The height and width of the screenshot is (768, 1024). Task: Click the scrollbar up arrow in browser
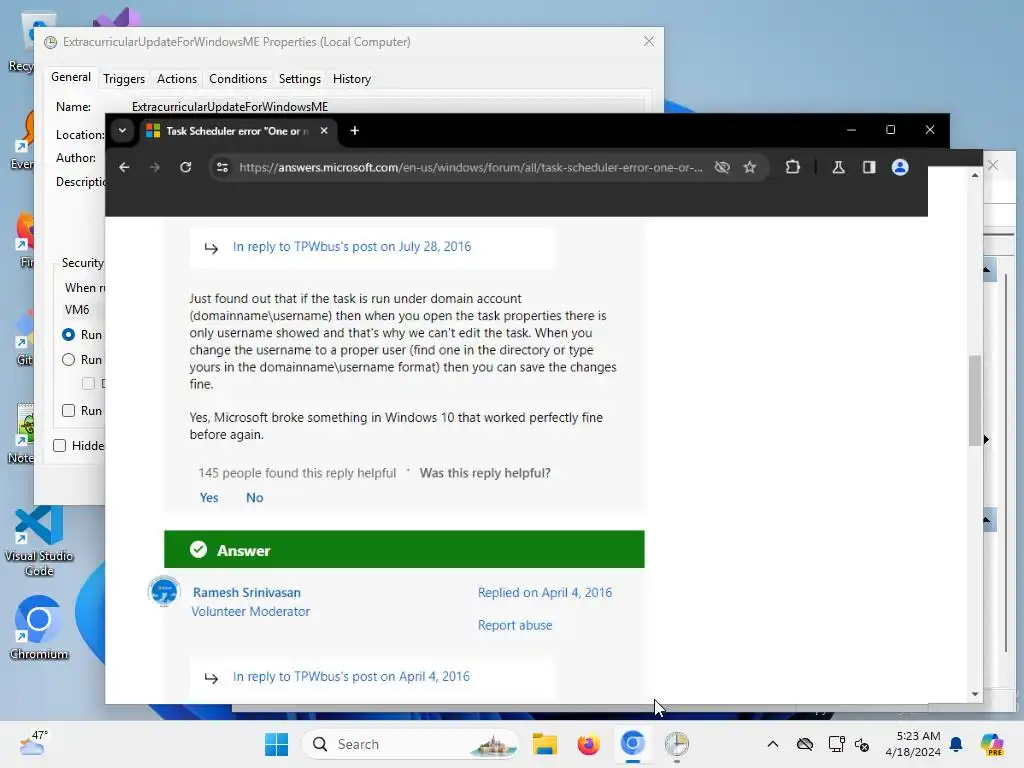tap(974, 176)
